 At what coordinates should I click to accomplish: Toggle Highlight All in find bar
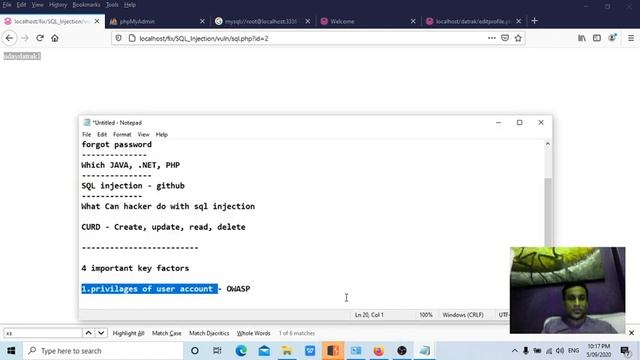pyautogui.click(x=128, y=333)
